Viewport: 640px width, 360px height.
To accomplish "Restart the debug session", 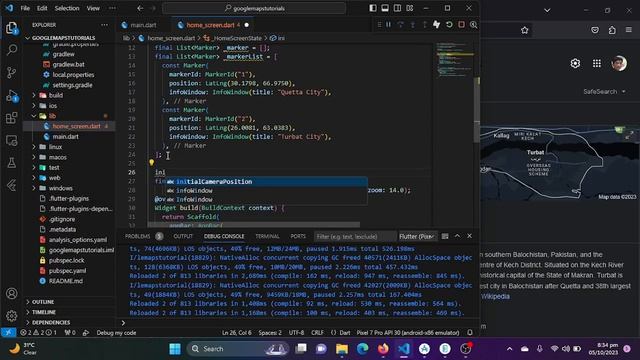I will click(449, 25).
